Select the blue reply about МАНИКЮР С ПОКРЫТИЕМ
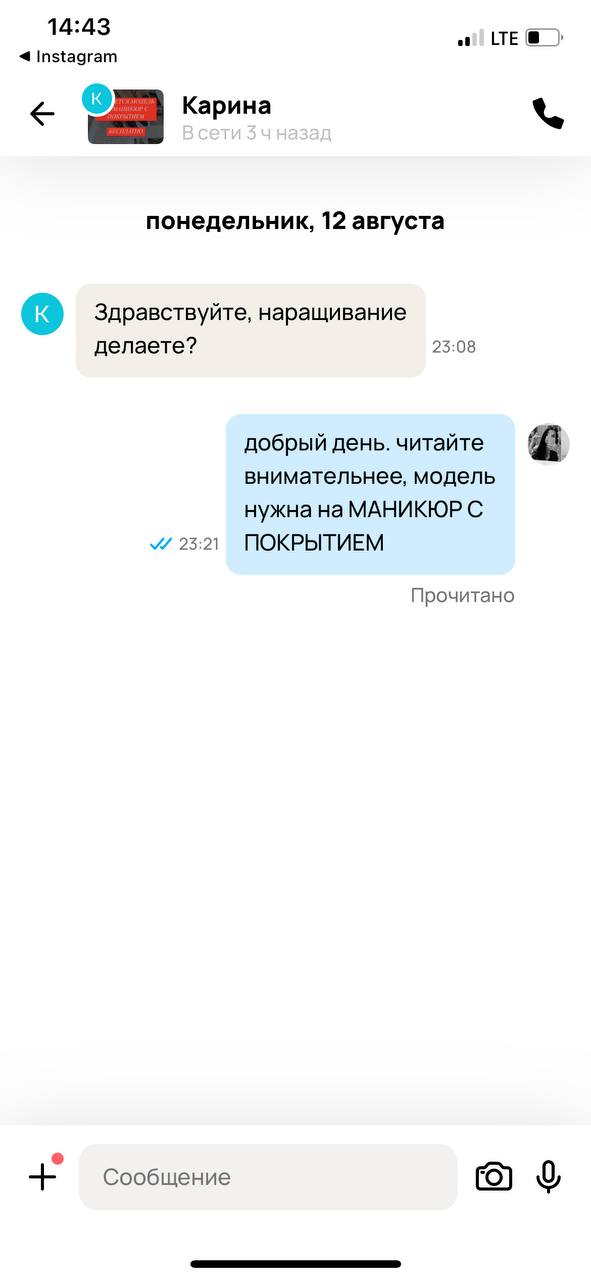 [x=370, y=494]
